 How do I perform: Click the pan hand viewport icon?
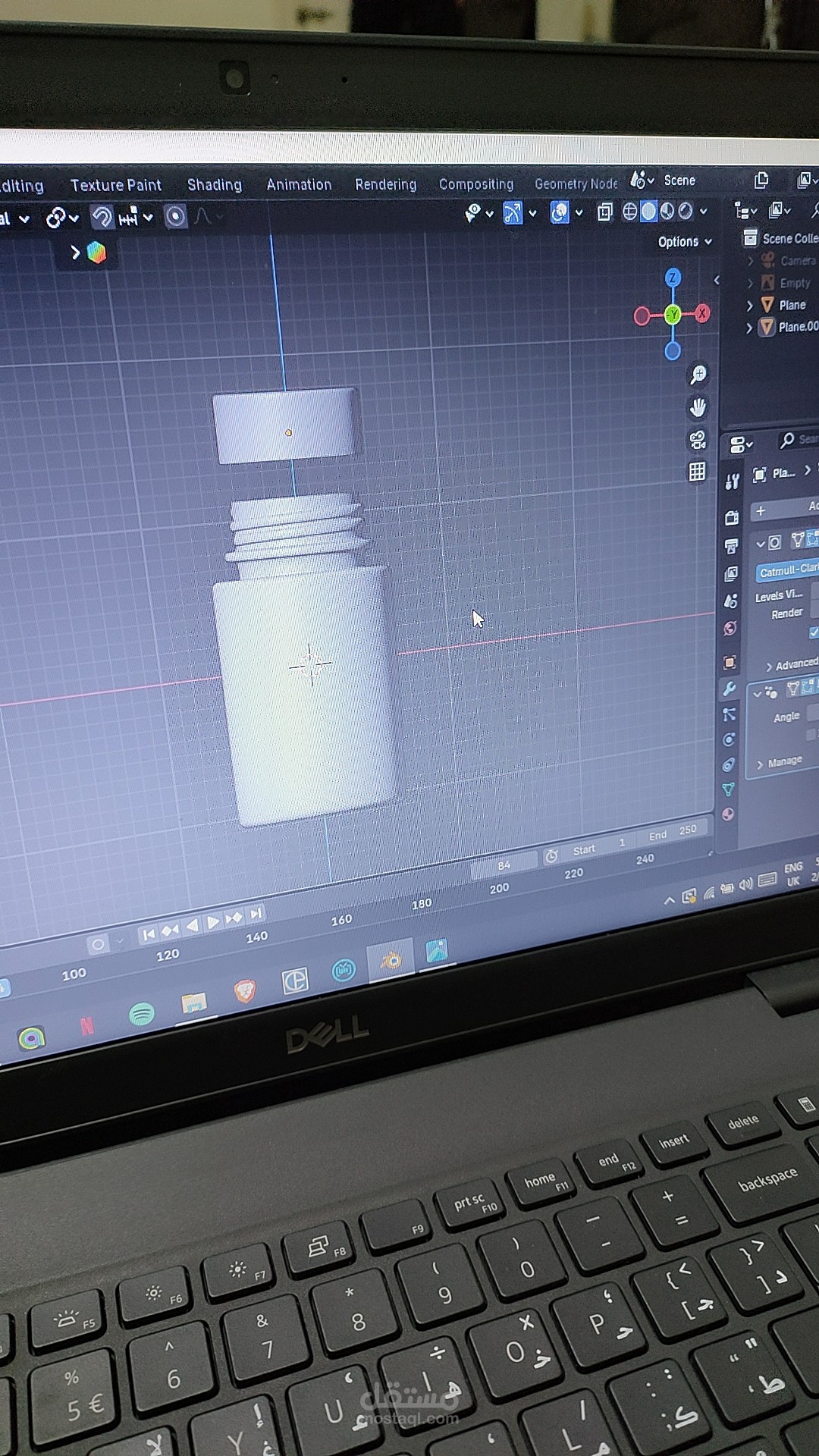pos(698,407)
